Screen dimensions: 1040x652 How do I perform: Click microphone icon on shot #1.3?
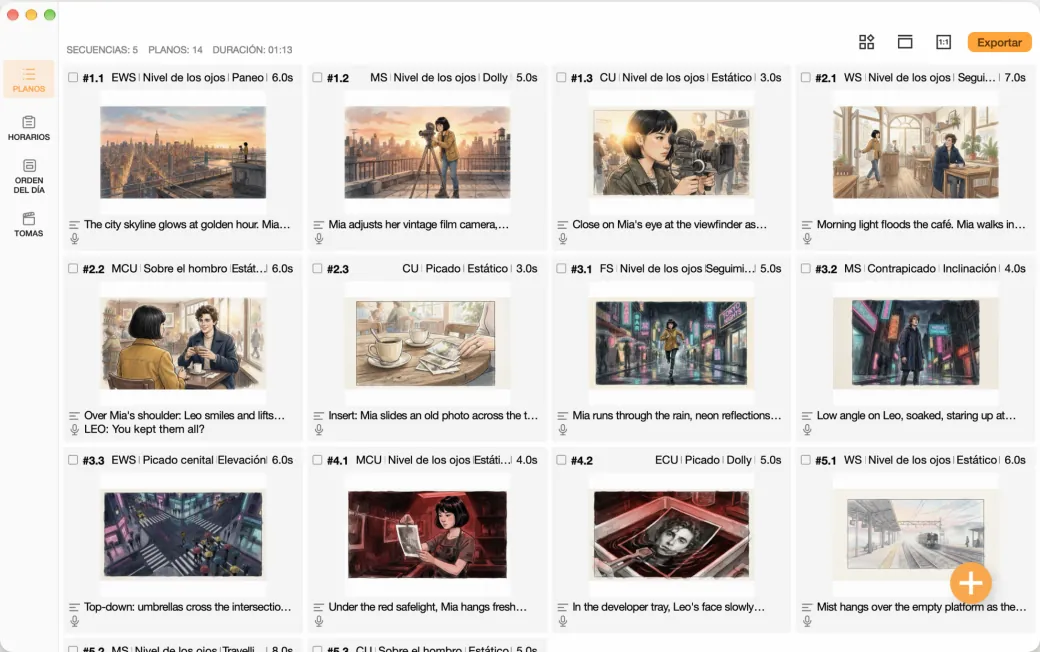tap(562, 238)
